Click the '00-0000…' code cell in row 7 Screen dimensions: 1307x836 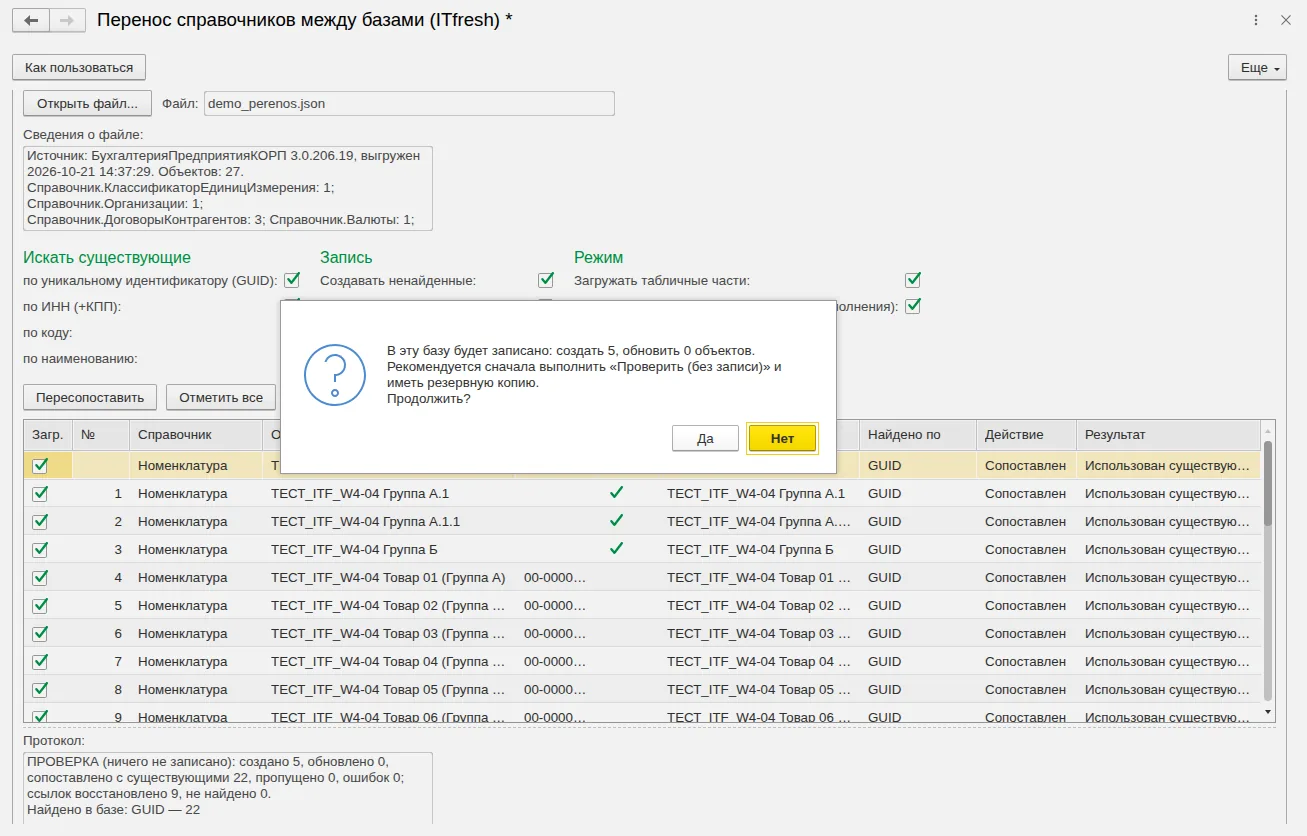coord(555,661)
